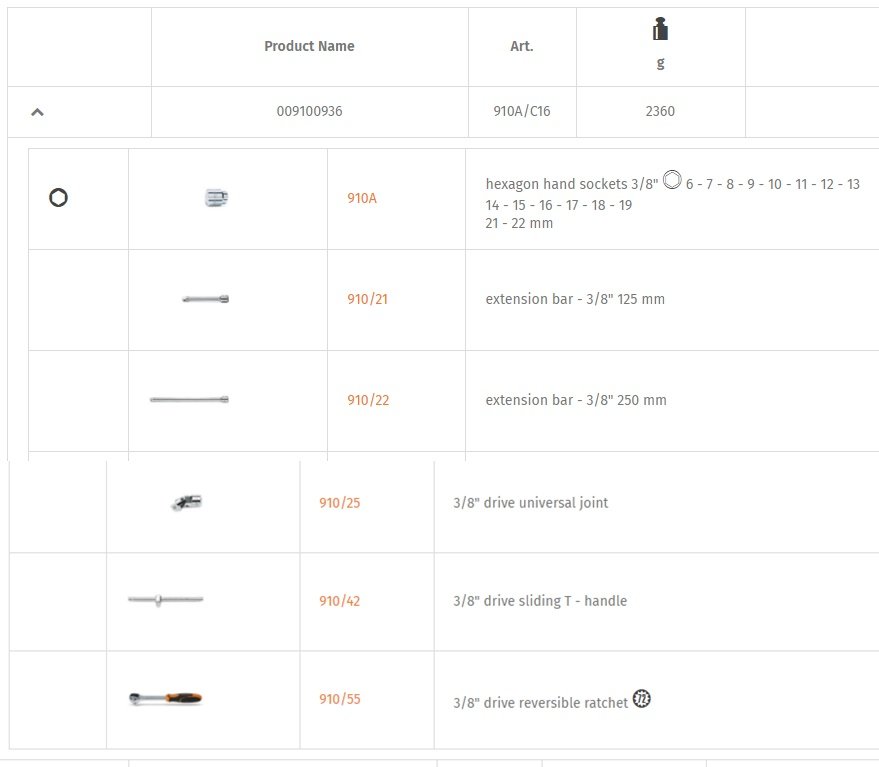This screenshot has height=767, width=879.
Task: Click the Art. column header
Action: (x=522, y=46)
